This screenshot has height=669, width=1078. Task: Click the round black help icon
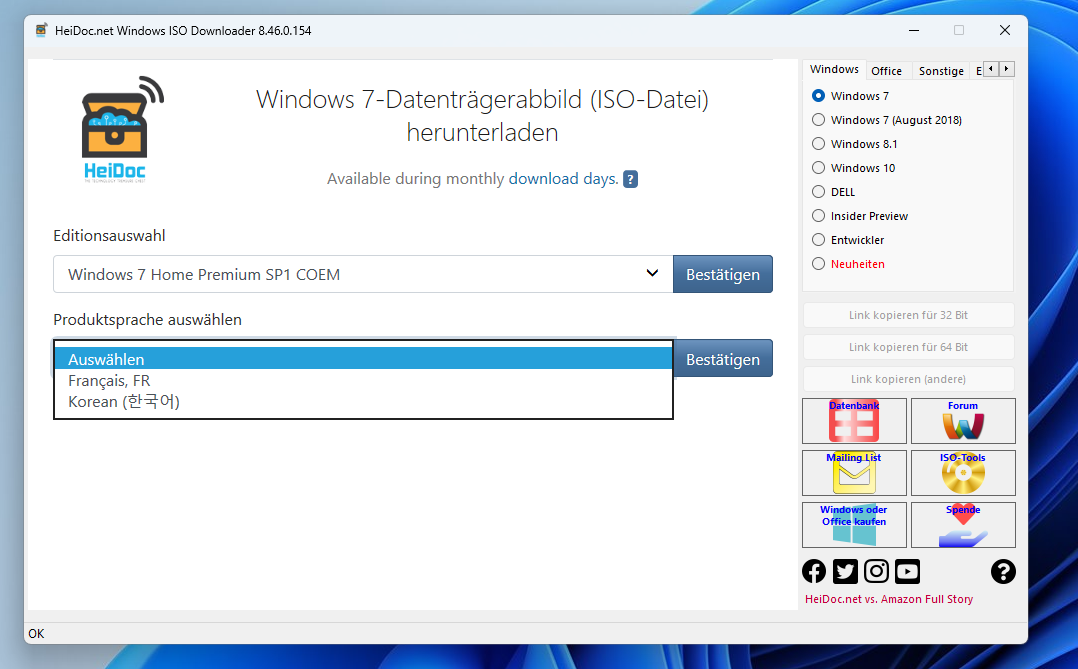tap(1003, 571)
